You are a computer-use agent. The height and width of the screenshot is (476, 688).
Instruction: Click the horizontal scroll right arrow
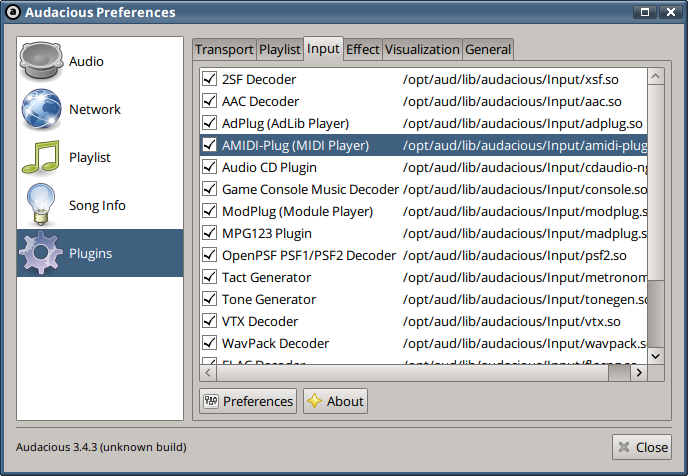pos(639,373)
